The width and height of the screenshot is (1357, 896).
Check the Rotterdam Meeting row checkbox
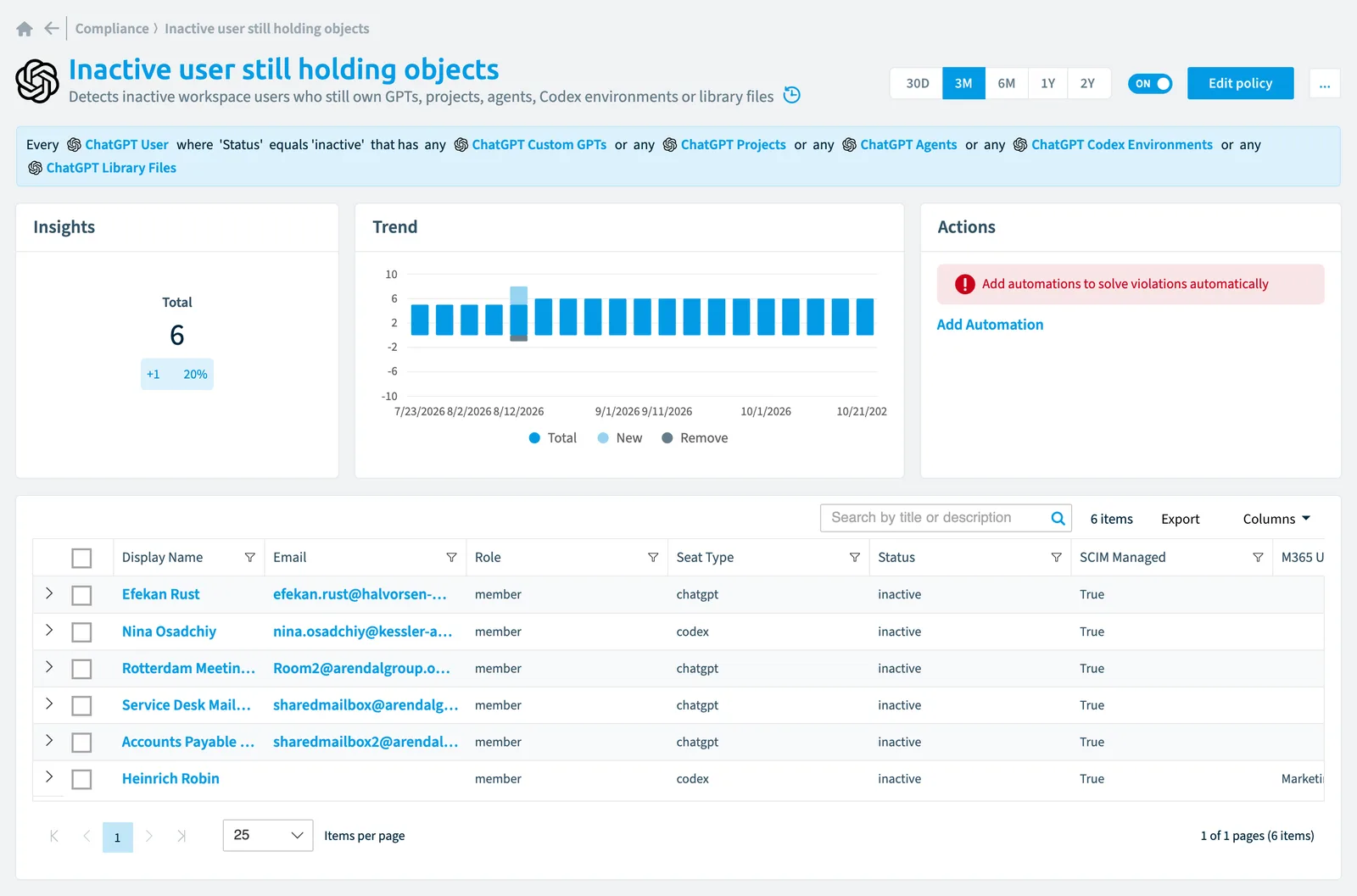coord(81,670)
